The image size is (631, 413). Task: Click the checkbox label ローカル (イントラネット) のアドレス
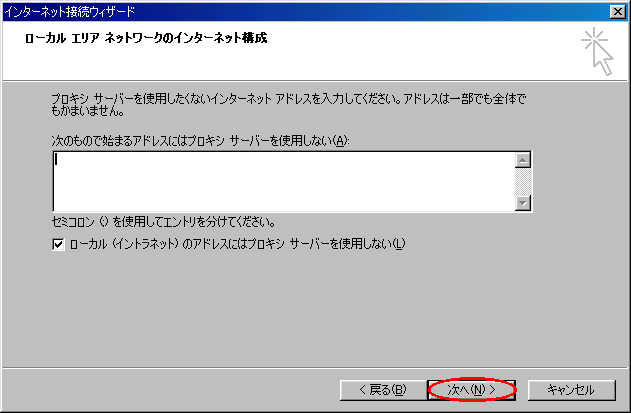[237, 244]
